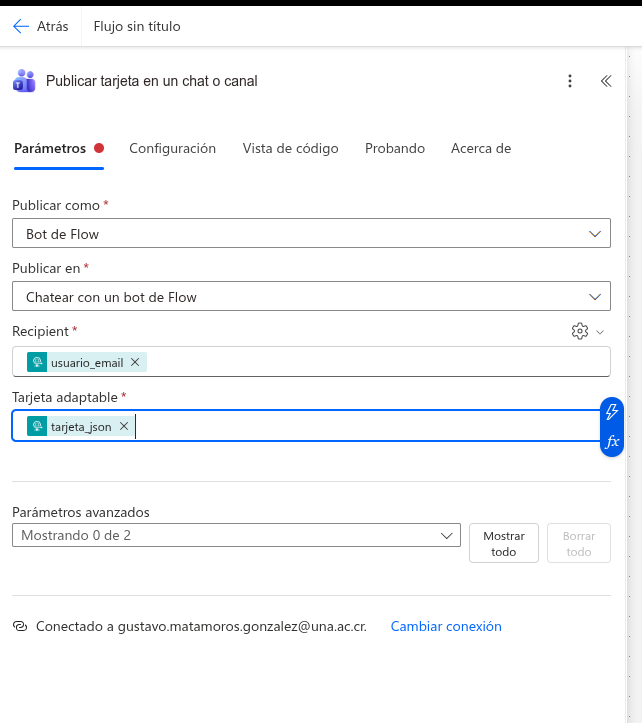This screenshot has height=723, width=642.
Task: Switch to the Configuración tab
Action: (172, 148)
